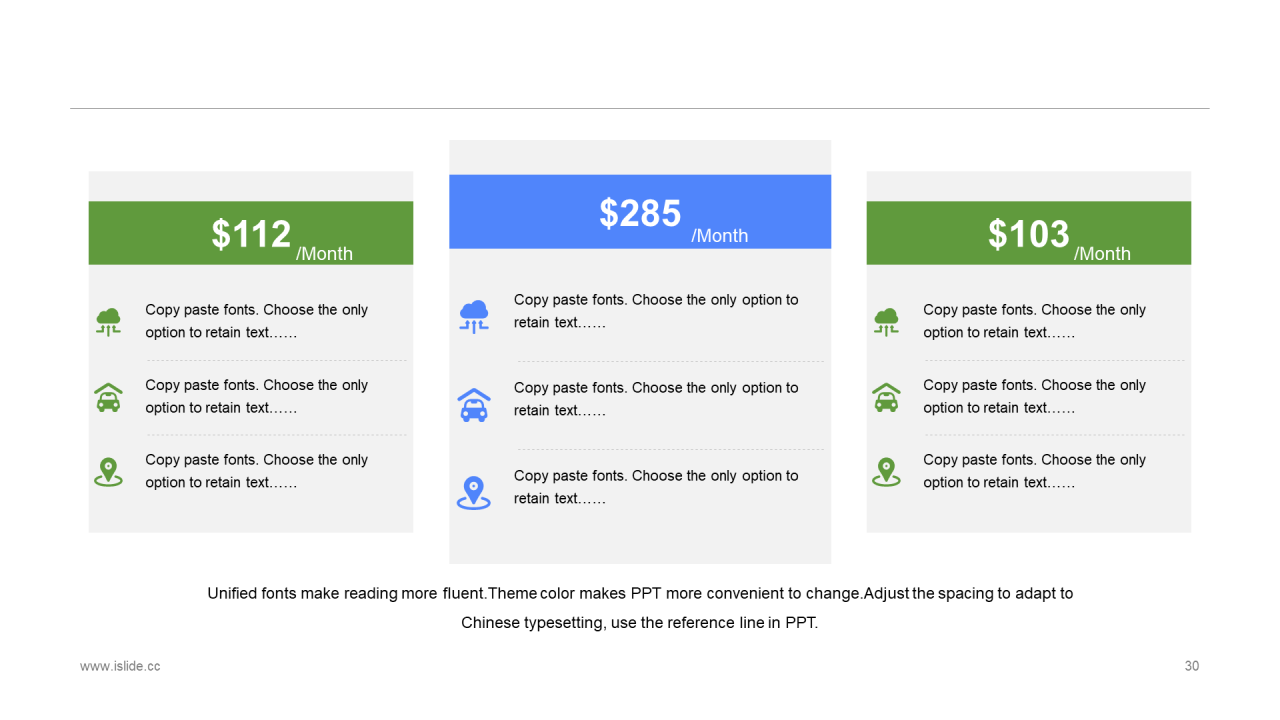Select the $112 price heading
Screen dimensions: 1280x720
click(x=251, y=234)
